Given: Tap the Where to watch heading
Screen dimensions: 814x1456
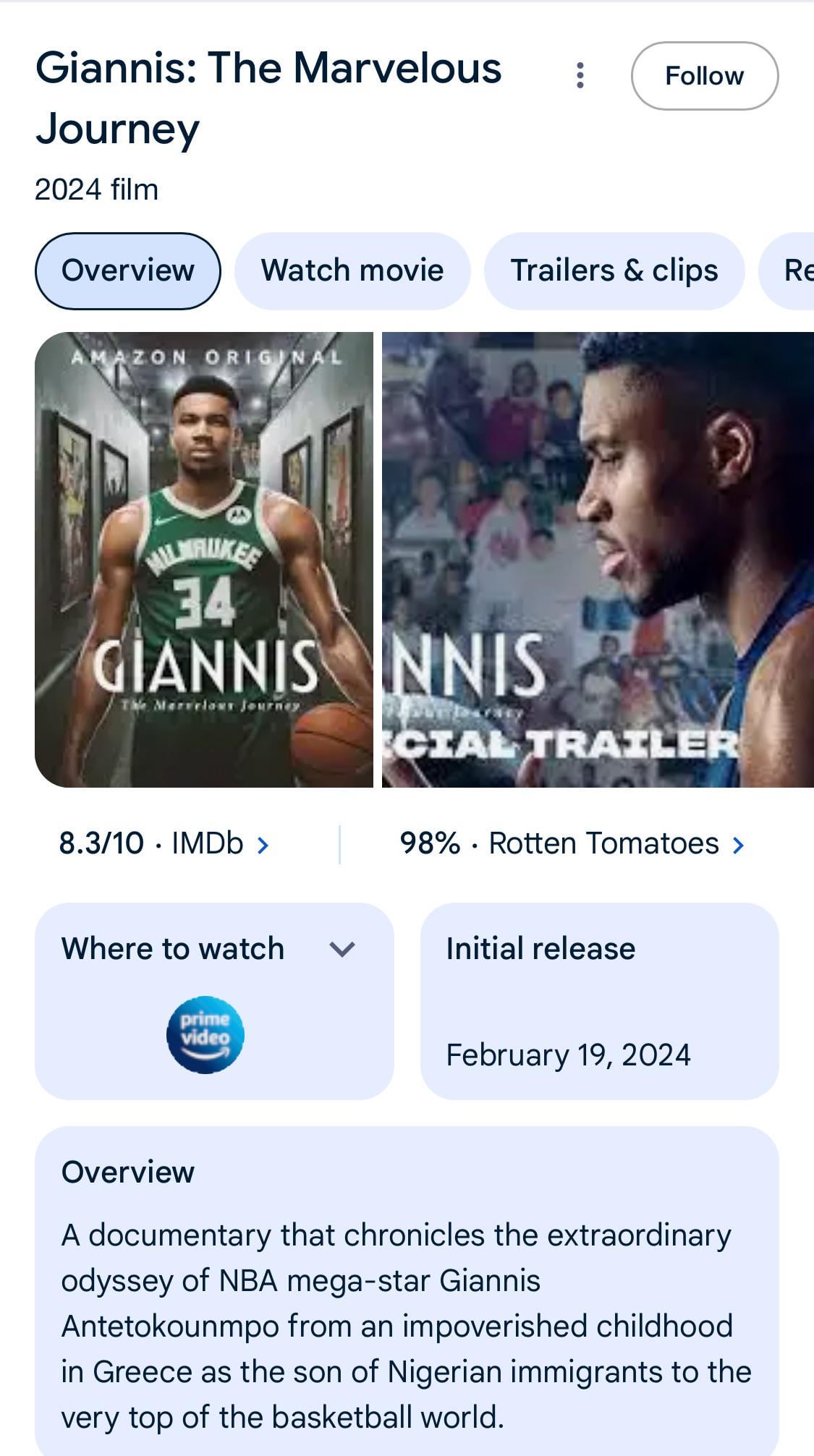Looking at the screenshot, I should coord(172,949).
